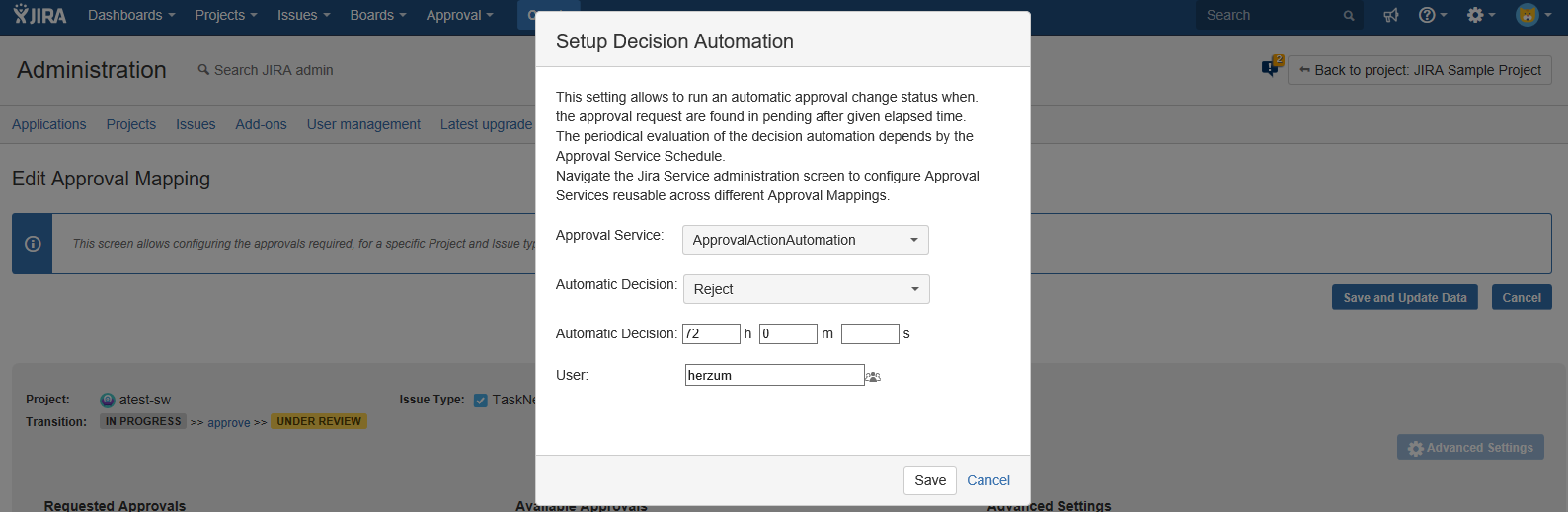1568x512 pixels.
Task: Toggle the TaskNew issue type checkbox
Action: click(x=481, y=401)
